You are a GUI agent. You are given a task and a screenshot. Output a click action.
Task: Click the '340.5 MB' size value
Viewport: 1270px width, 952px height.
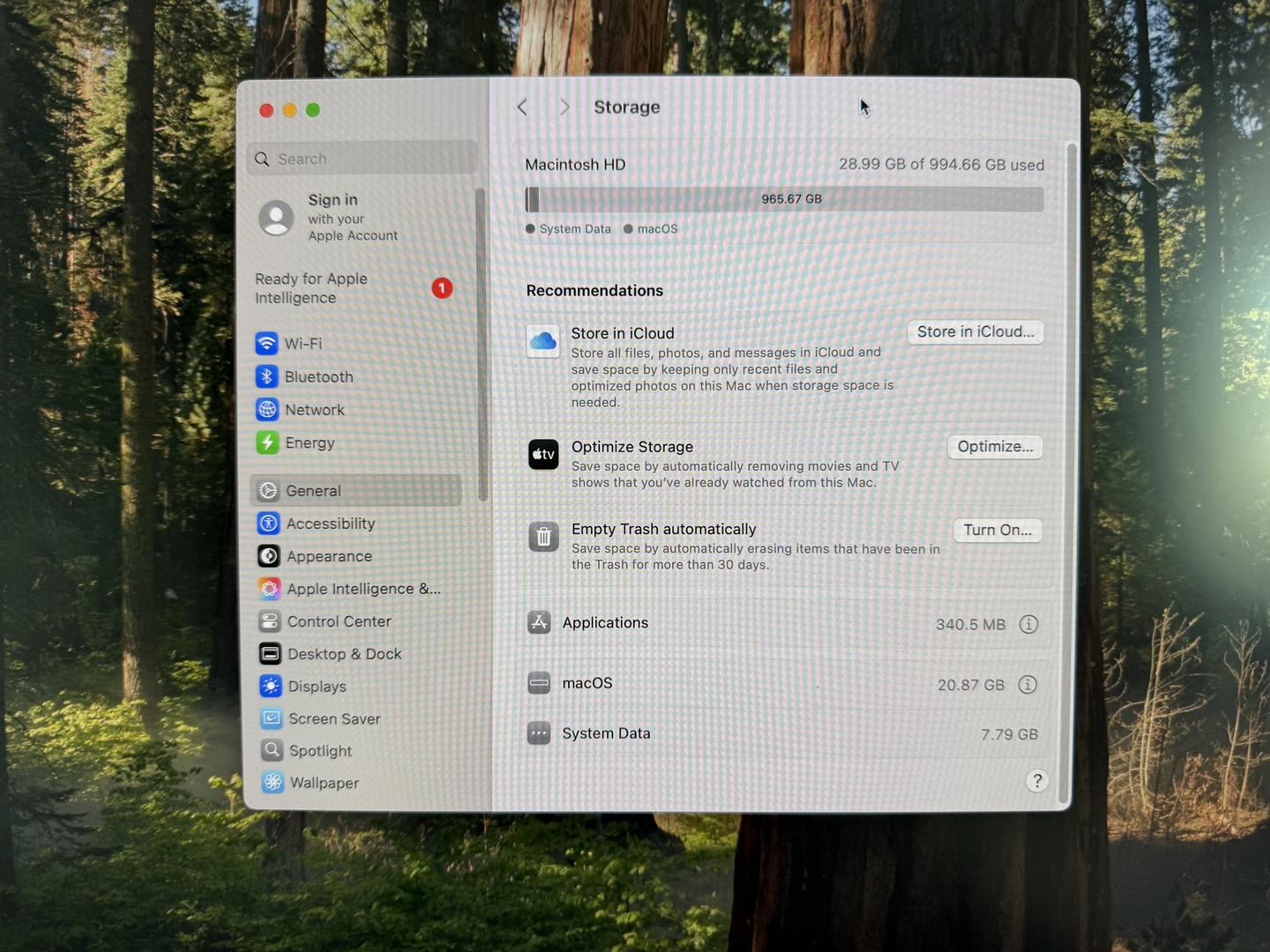(x=970, y=625)
